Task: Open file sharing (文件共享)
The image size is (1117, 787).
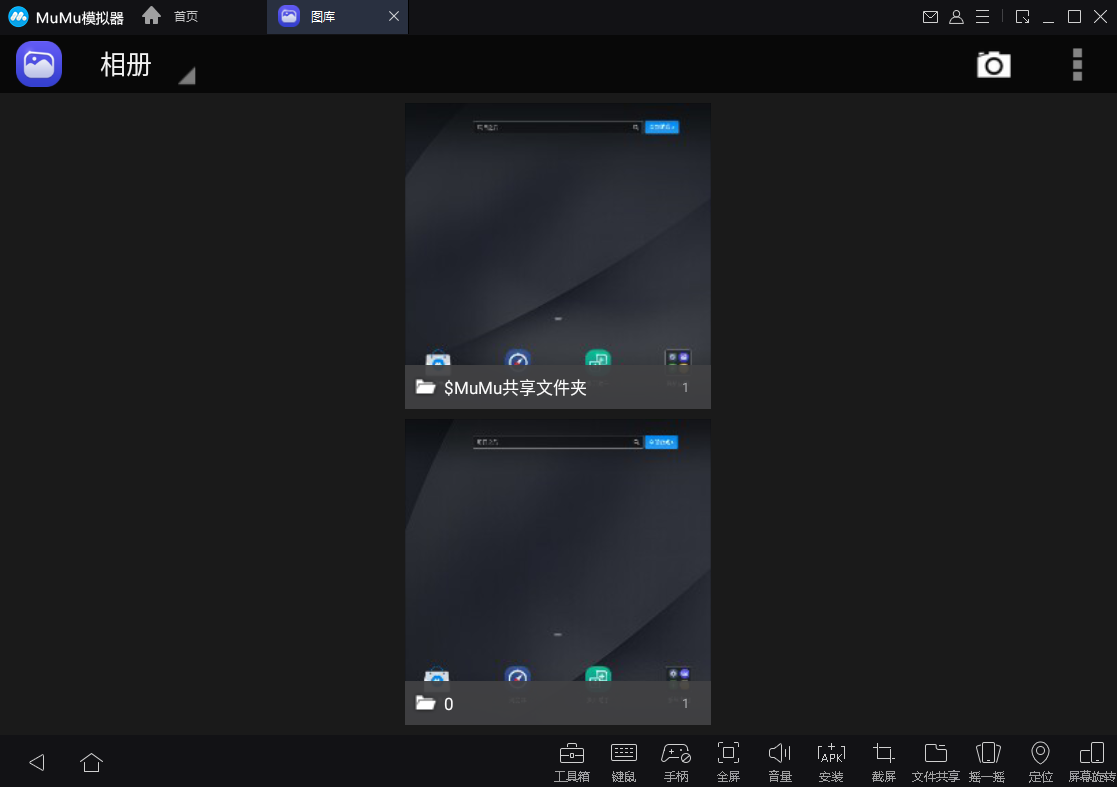Action: pyautogui.click(x=935, y=761)
